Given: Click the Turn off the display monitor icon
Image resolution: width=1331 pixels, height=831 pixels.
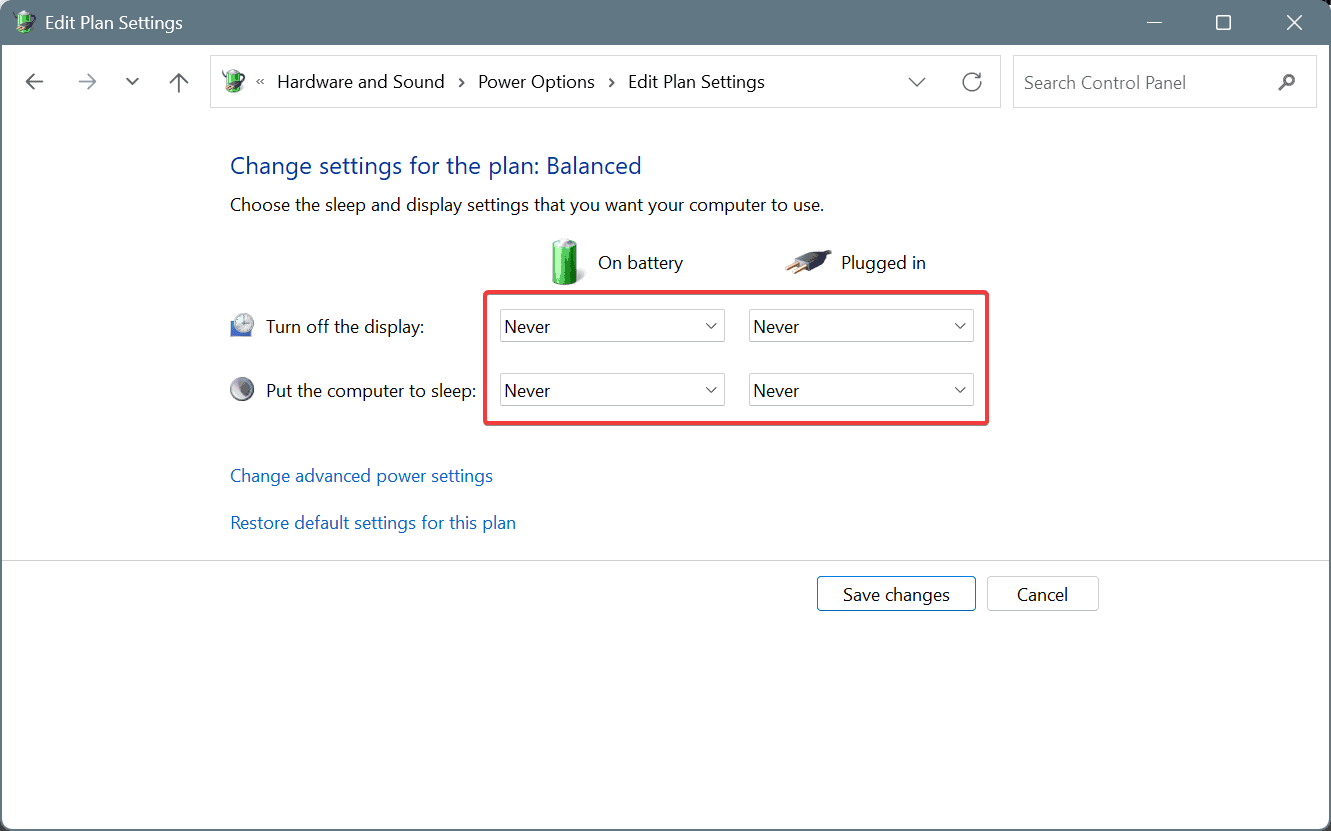Looking at the screenshot, I should [x=242, y=325].
